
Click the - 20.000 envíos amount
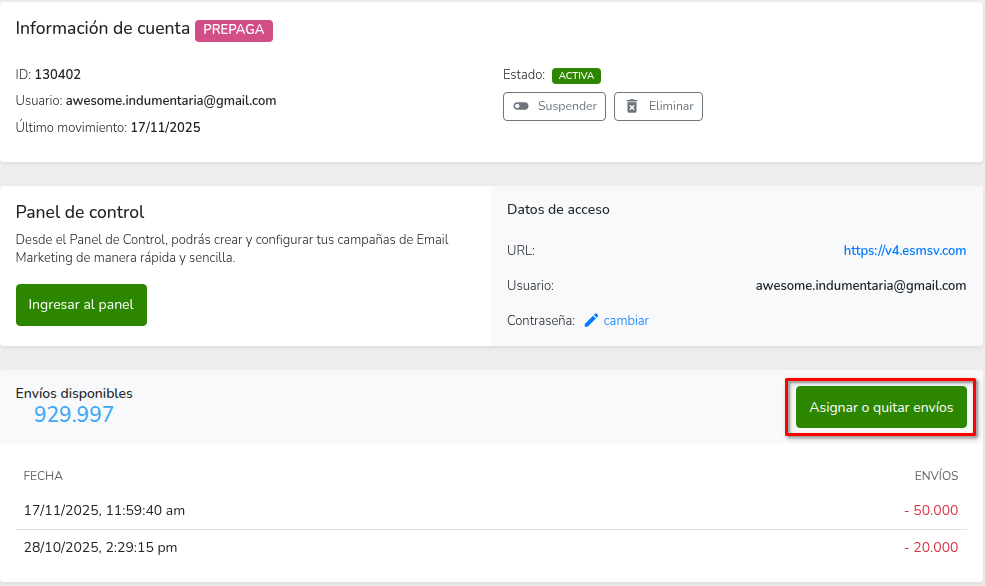click(x=930, y=547)
